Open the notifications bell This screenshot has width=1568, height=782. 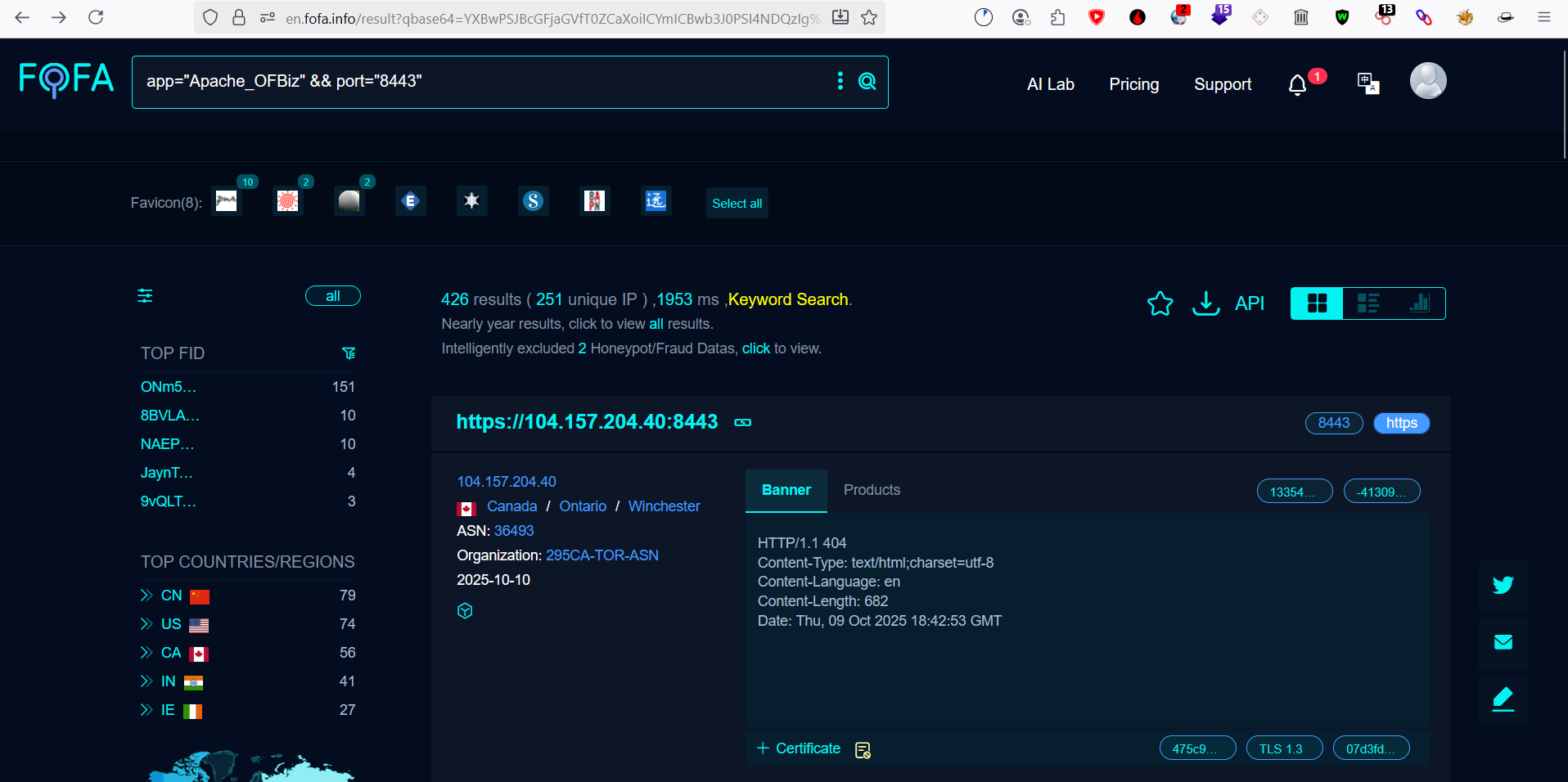point(1297,85)
